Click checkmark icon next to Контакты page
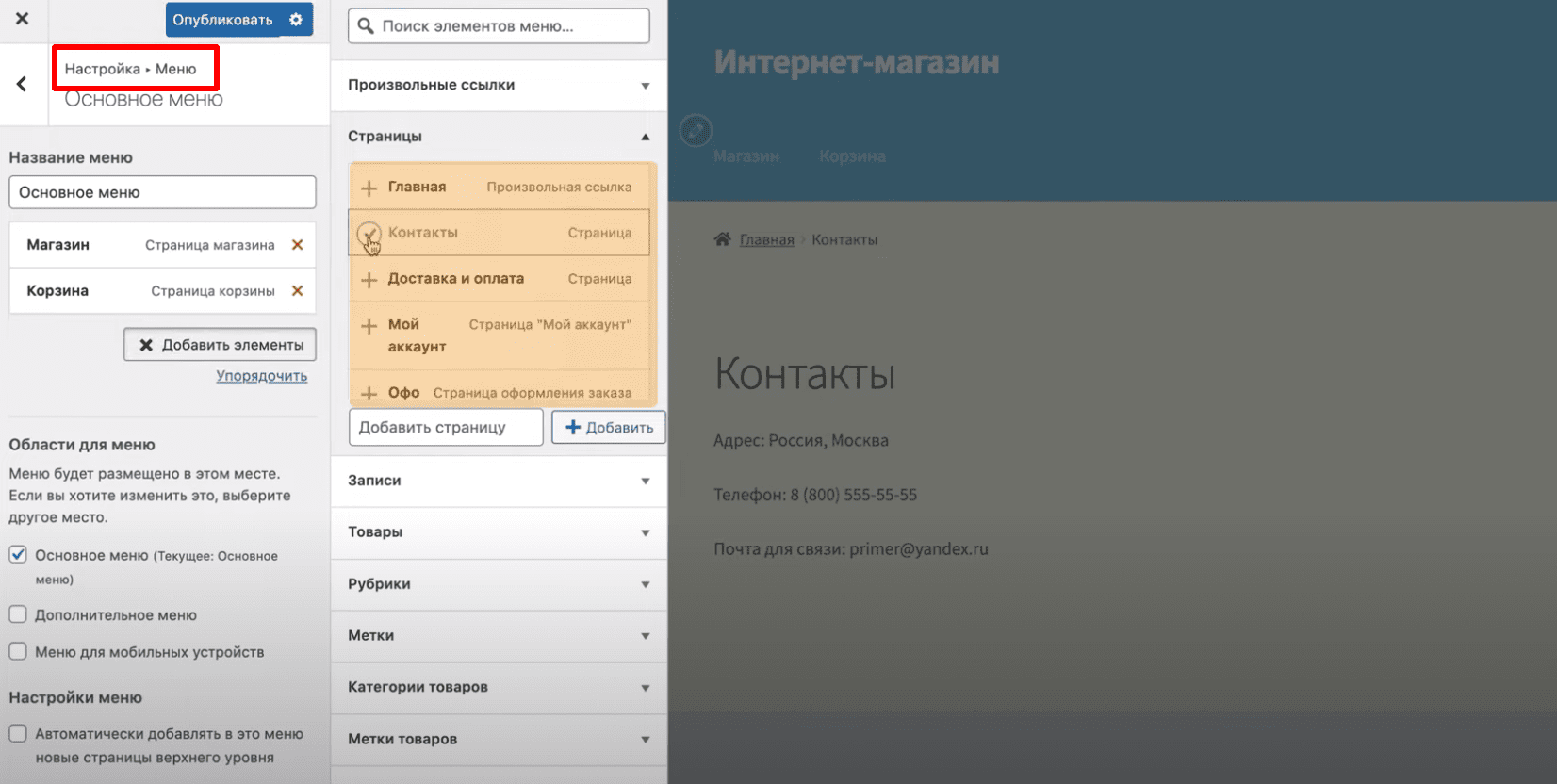Screen dimensions: 1557x784 369,233
